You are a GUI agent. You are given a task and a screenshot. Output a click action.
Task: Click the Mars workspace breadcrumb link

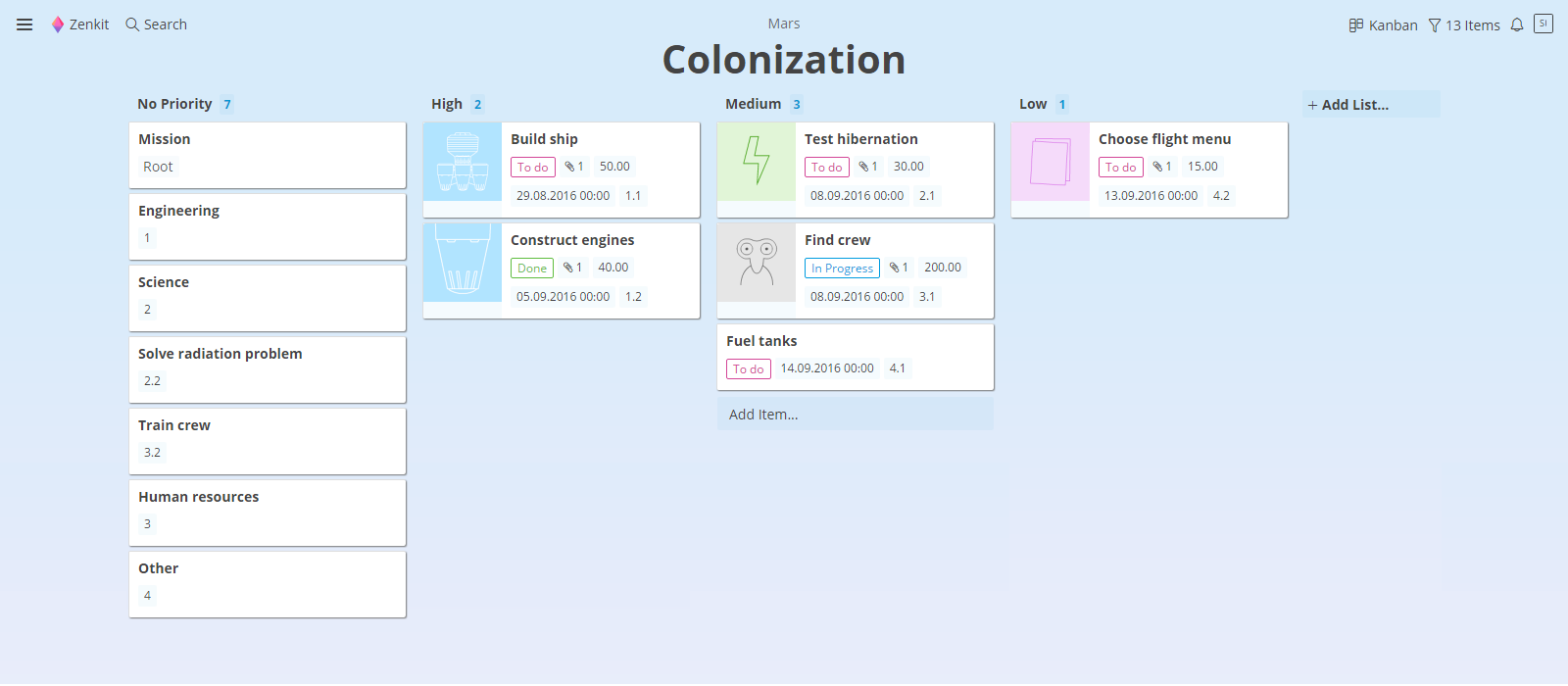[x=784, y=24]
